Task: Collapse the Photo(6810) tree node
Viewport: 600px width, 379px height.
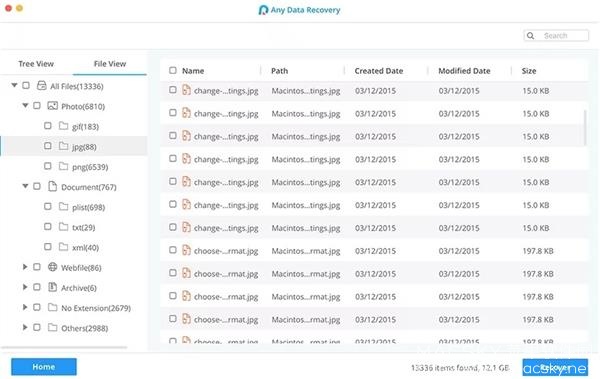Action: click(x=25, y=105)
